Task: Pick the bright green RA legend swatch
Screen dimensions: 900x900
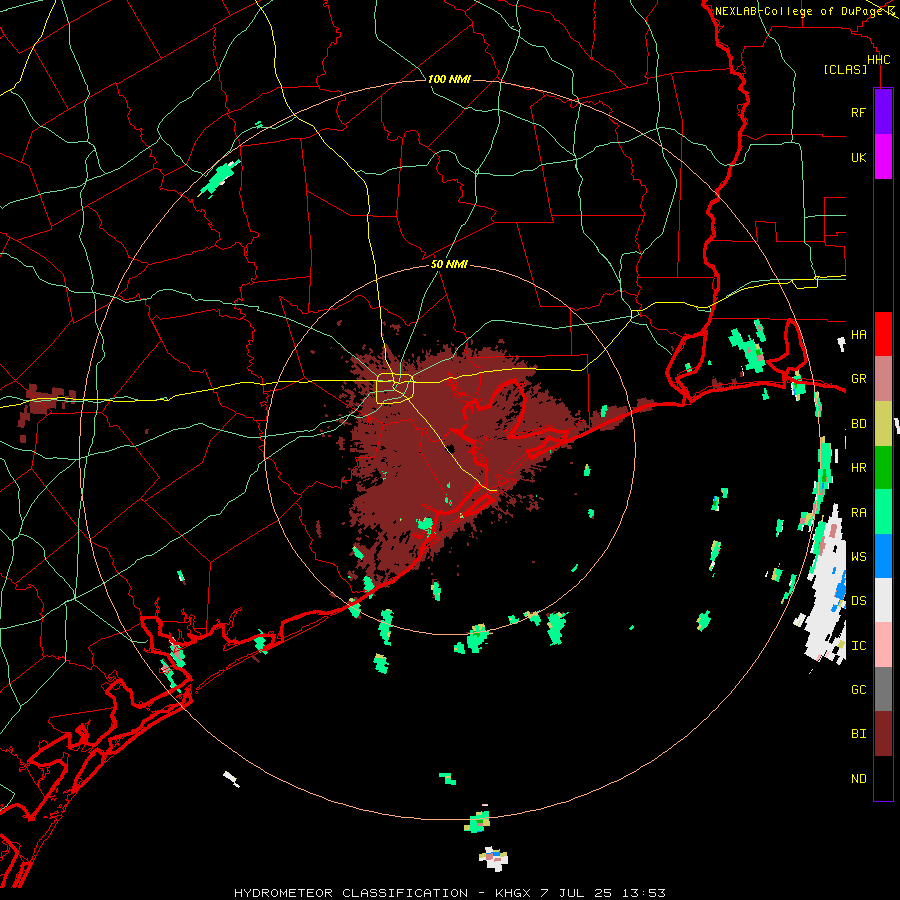Action: point(883,512)
